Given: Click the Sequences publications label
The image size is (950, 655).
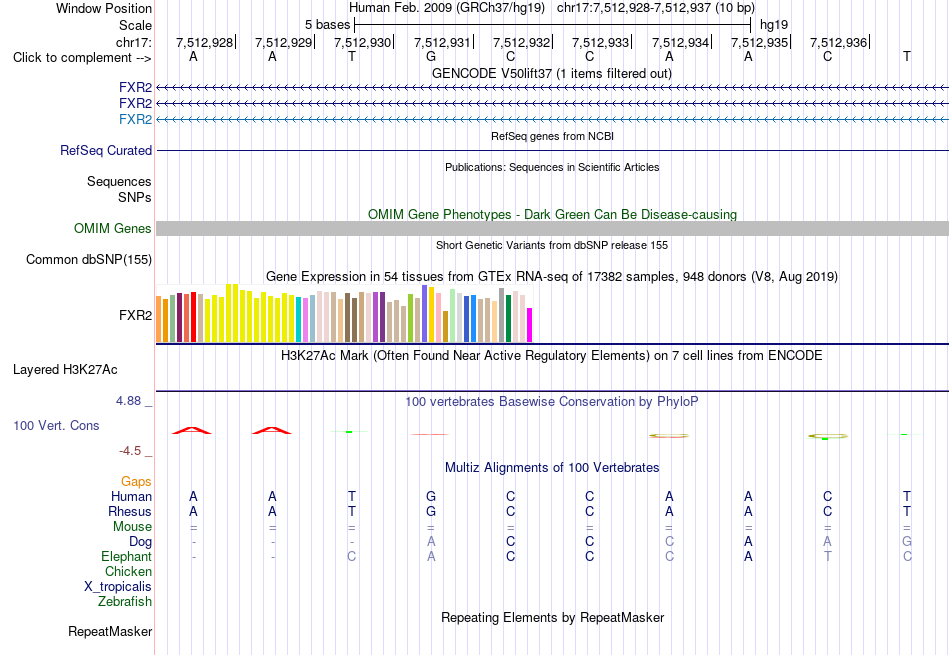Looking at the screenshot, I should (119, 182).
